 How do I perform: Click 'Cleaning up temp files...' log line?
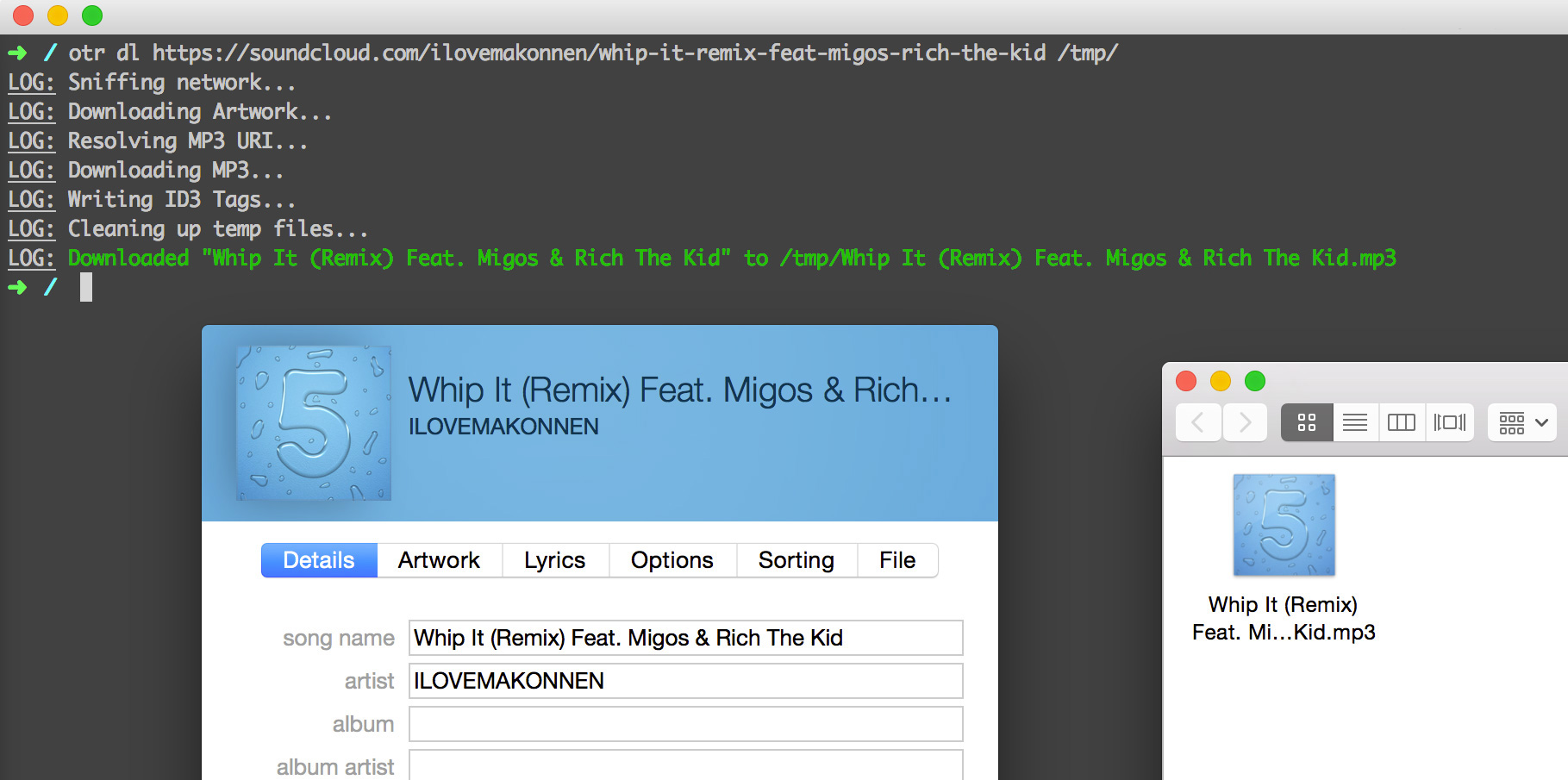(218, 229)
